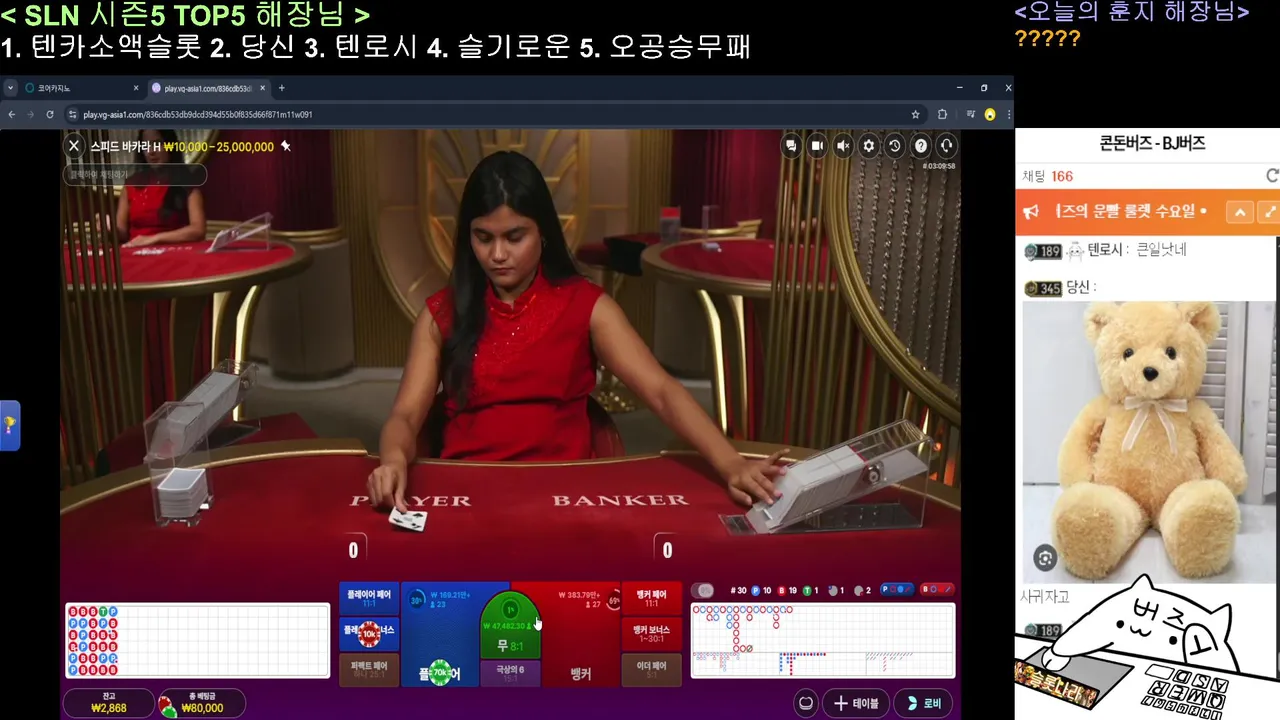Expand the chat announcement with the diagonal arrow icon
The width and height of the screenshot is (1280, 720).
click(1270, 212)
